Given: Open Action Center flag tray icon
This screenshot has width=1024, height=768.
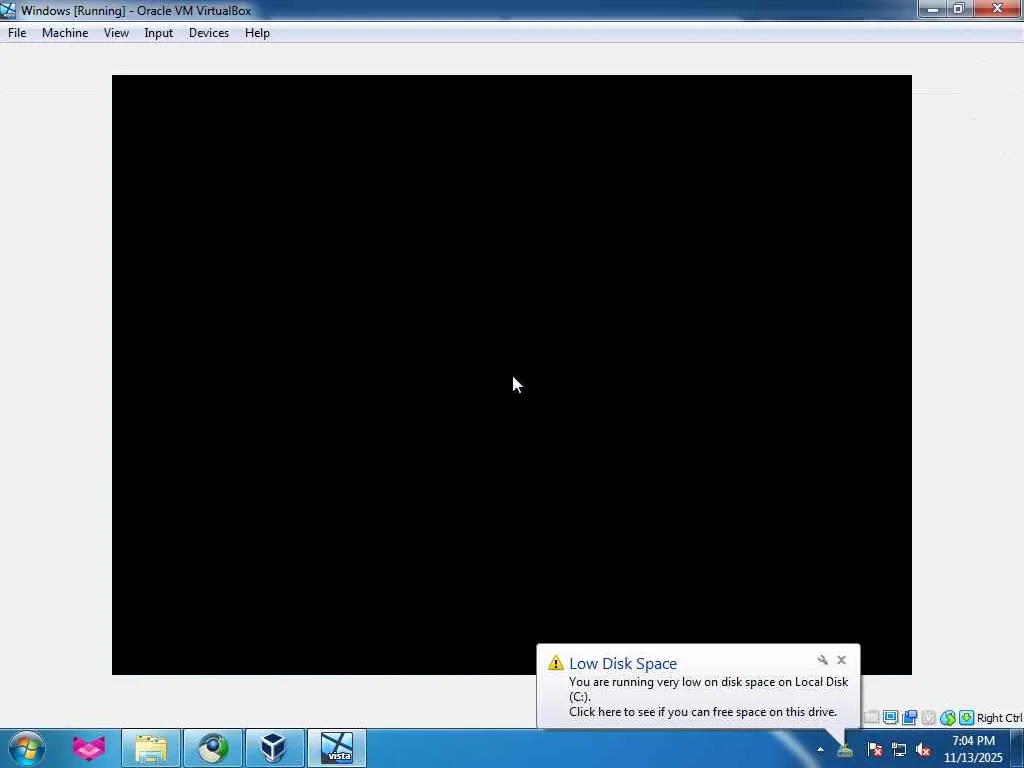Looking at the screenshot, I should 875,750.
